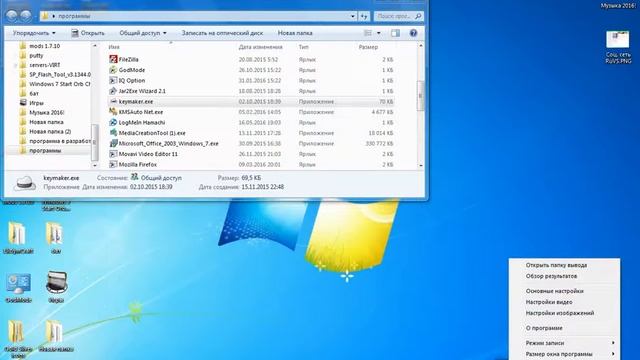The height and width of the screenshot is (360, 640).
Task: Open Настройки изображений menu item
Action: click(560, 313)
